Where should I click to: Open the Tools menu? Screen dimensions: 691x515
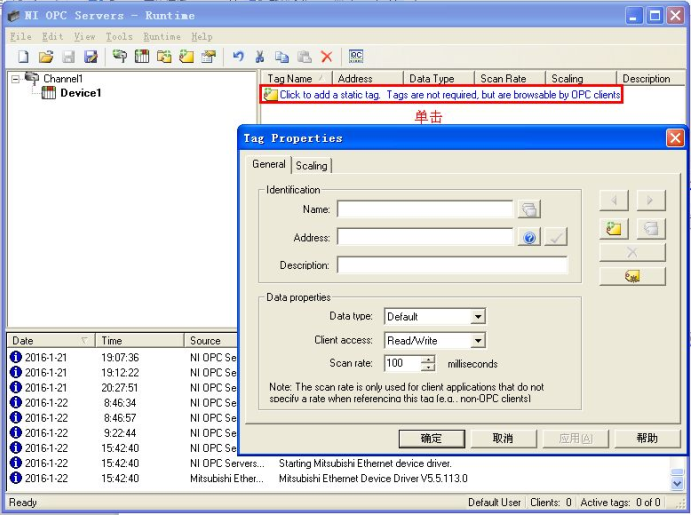tap(119, 37)
